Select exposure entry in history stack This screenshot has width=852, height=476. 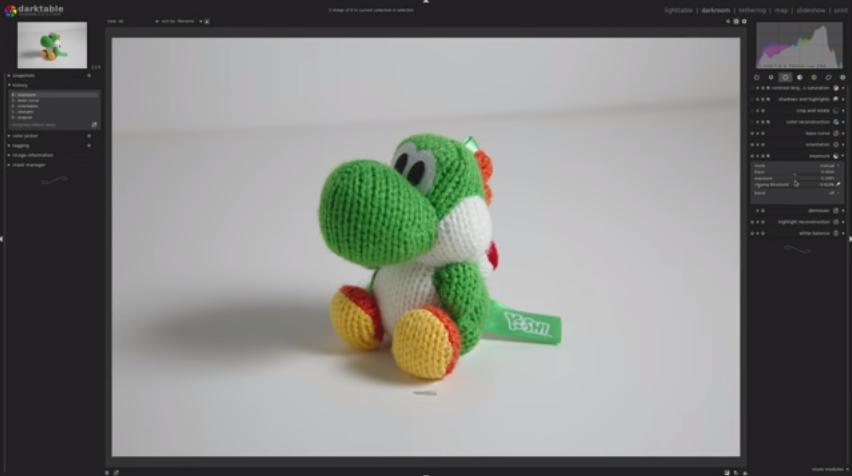tap(55, 95)
